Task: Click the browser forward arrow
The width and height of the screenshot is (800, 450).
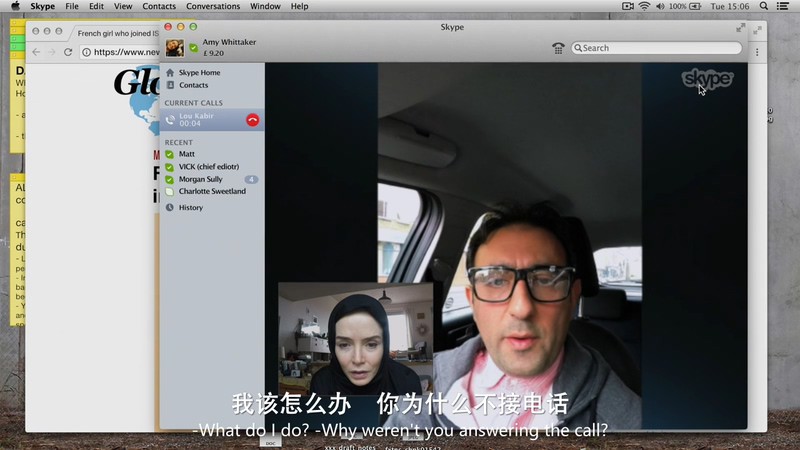Action: click(x=52, y=52)
